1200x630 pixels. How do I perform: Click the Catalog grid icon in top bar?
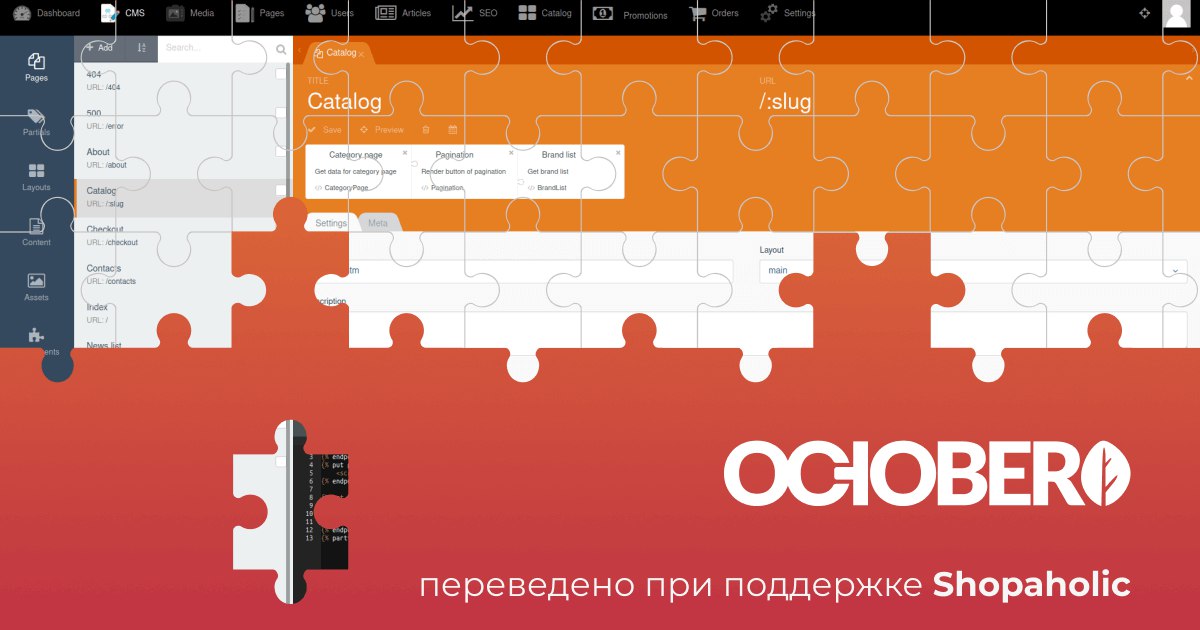[528, 13]
